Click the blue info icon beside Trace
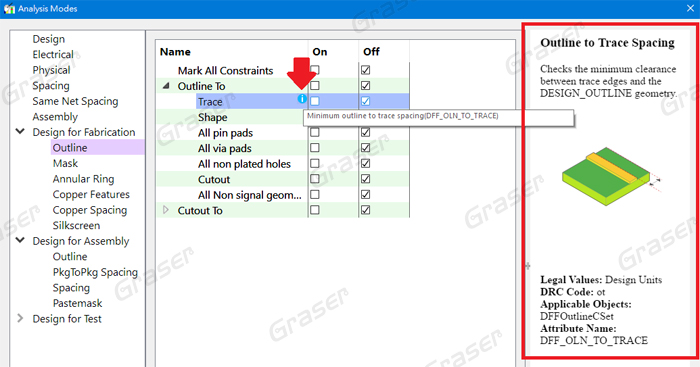 (302, 99)
